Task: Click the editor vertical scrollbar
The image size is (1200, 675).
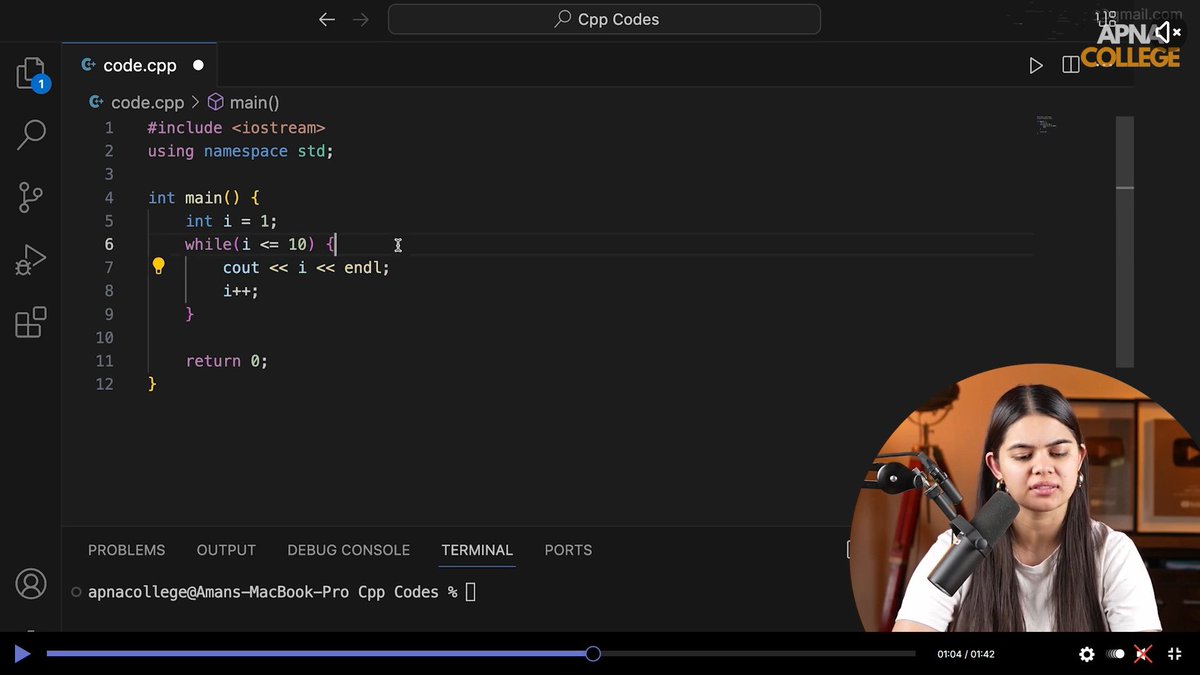Action: (1125, 241)
